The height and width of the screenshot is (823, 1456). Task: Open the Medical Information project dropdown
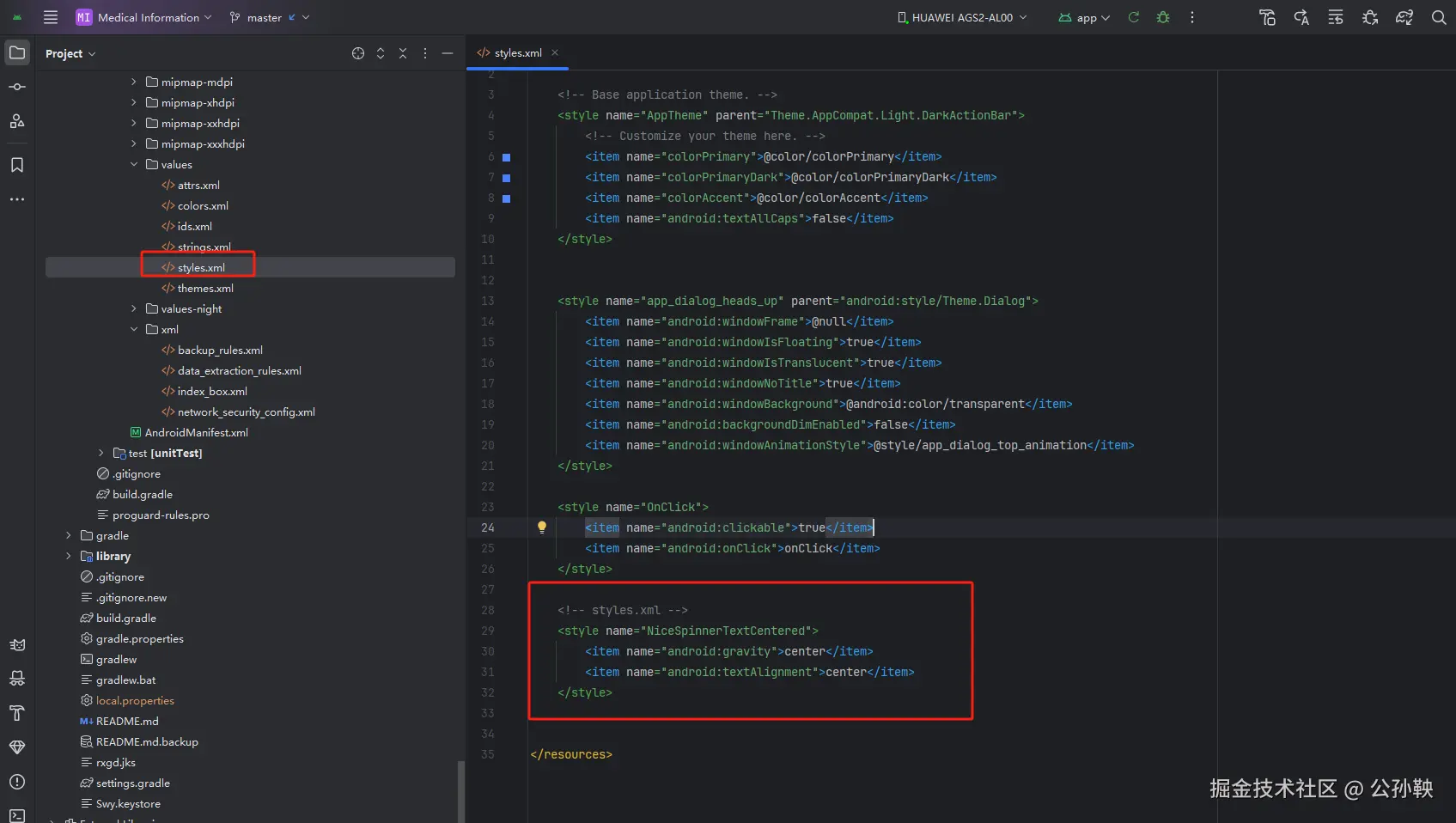143,17
